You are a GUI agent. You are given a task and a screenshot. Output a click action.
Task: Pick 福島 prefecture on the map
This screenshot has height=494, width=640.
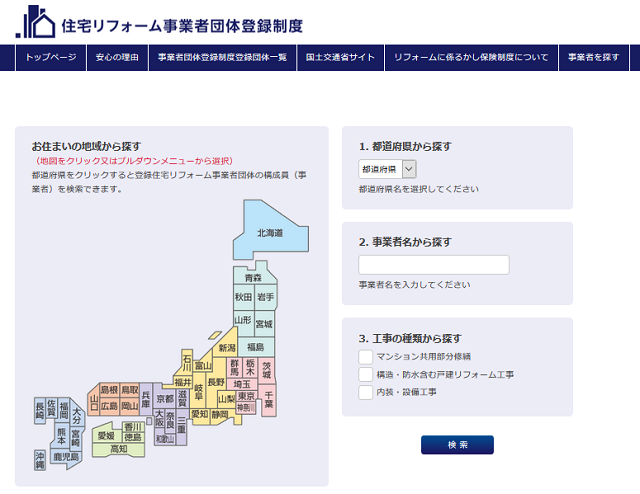[256, 346]
